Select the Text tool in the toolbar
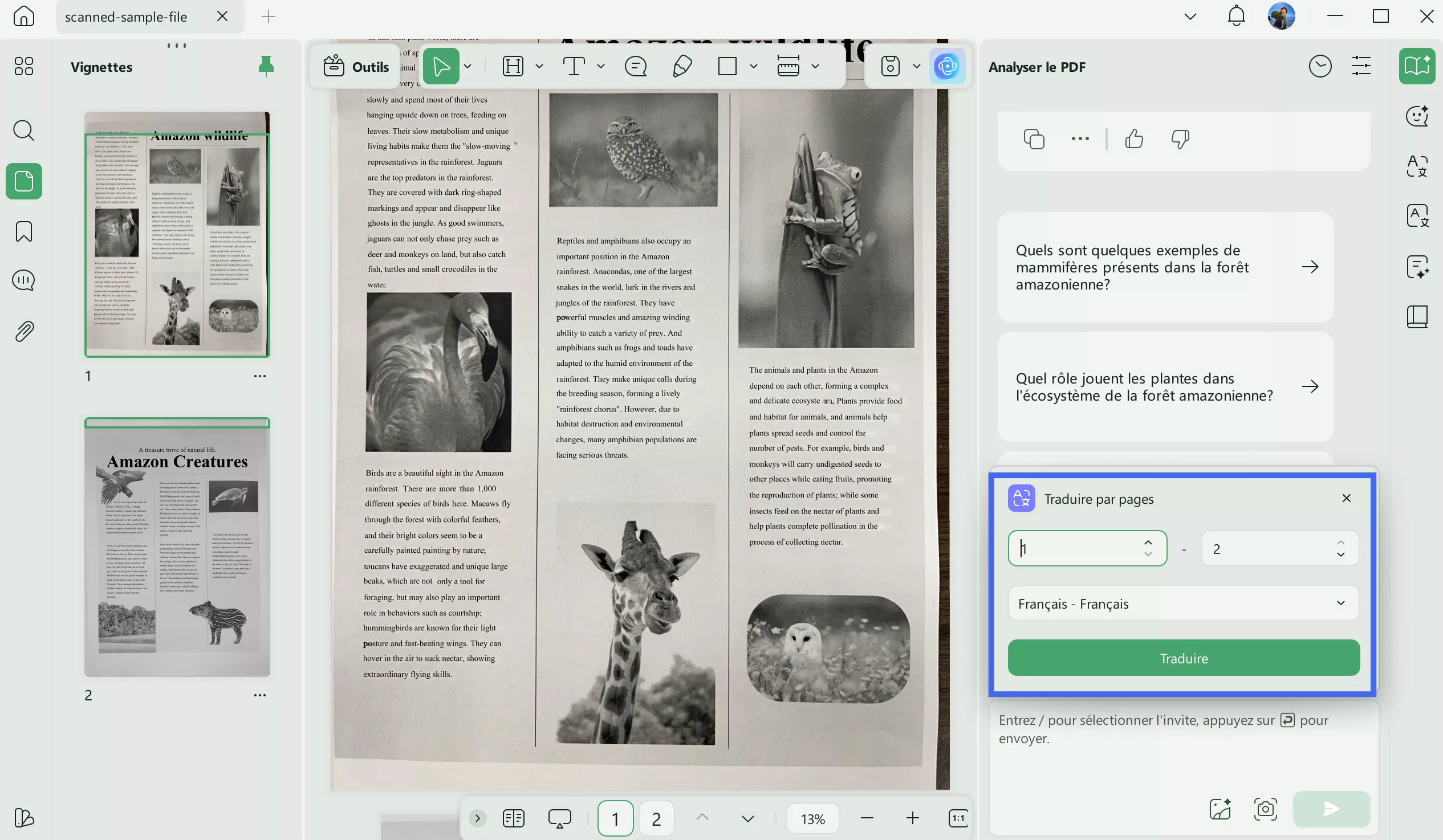Viewport: 1443px width, 840px height. [x=574, y=66]
